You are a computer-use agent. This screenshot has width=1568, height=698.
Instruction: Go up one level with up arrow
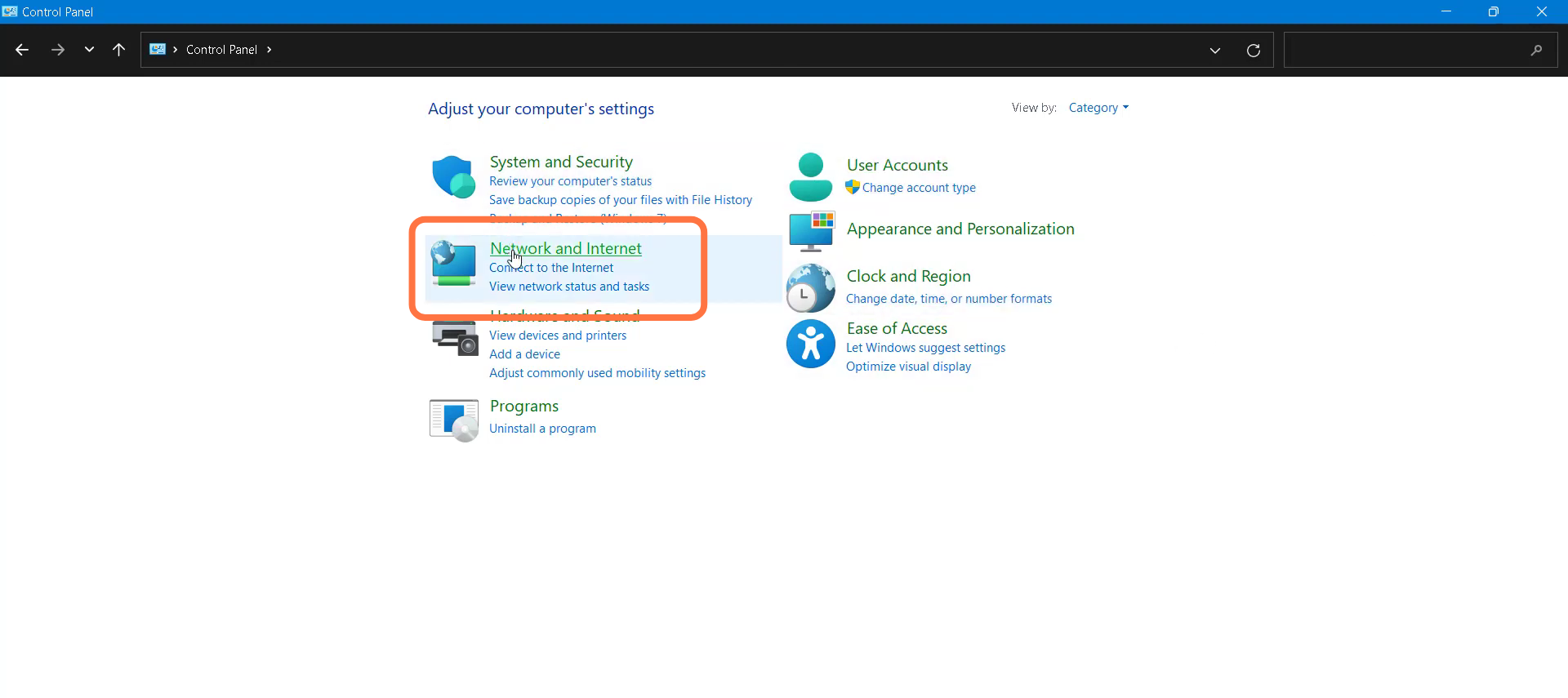tap(118, 50)
